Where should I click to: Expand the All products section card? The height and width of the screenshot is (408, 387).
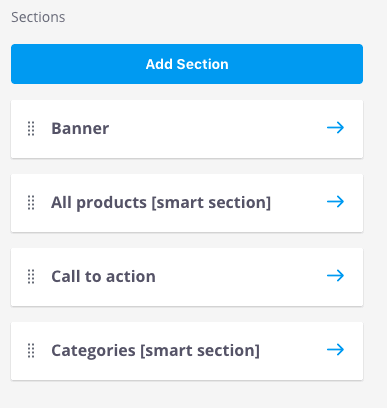(187, 203)
